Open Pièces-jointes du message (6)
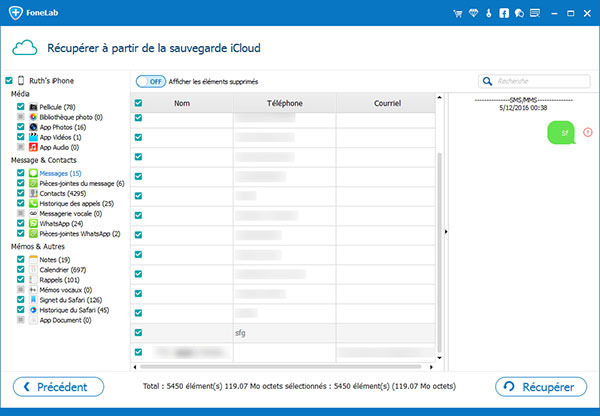Viewport: 600px width, 416px height. coord(82,183)
